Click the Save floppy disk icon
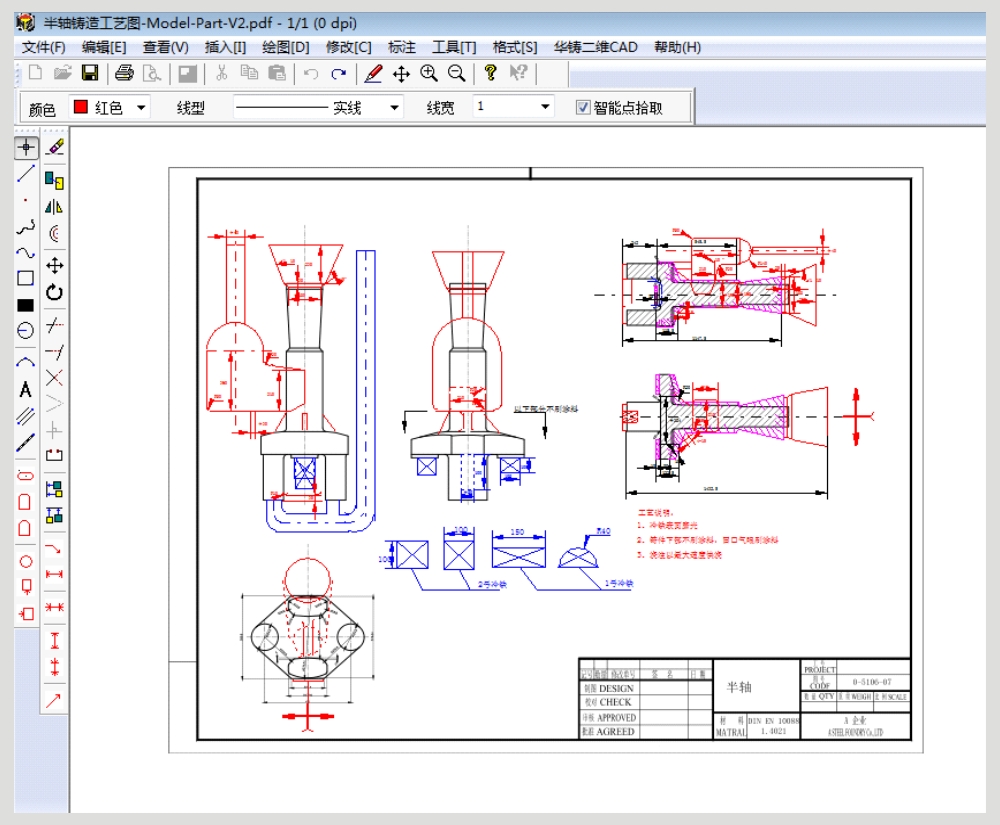 90,73
